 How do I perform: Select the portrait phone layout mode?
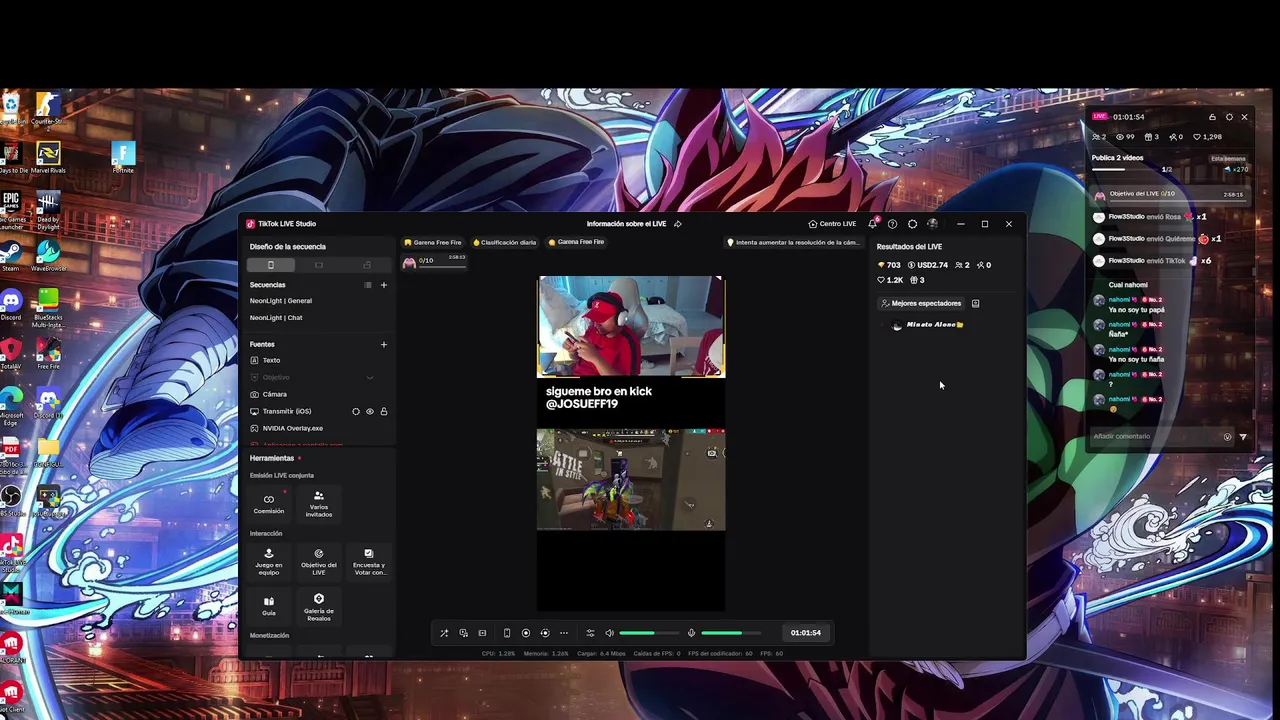(x=270, y=265)
